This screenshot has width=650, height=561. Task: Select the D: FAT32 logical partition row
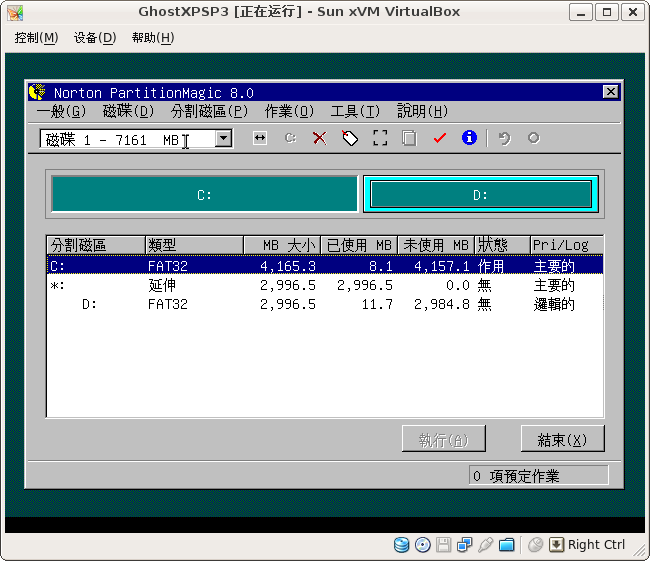pyautogui.click(x=325, y=304)
